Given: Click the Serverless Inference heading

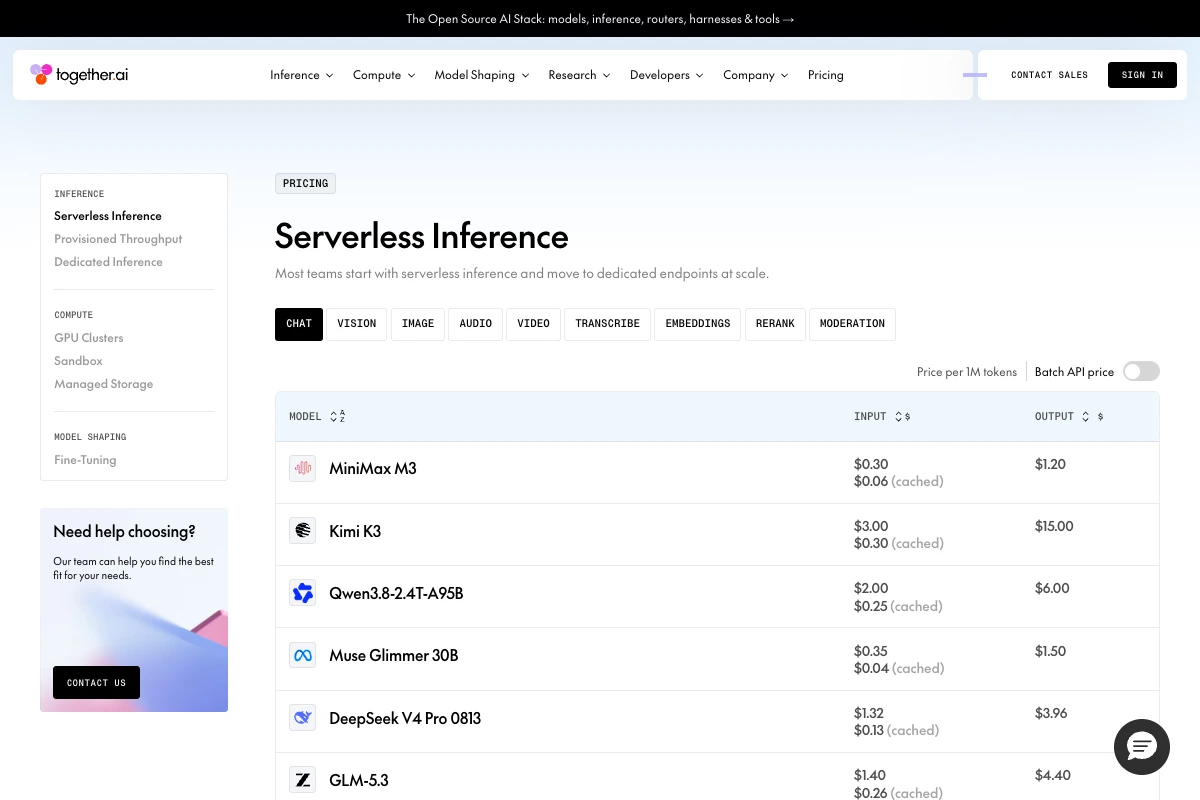Looking at the screenshot, I should pos(422,237).
